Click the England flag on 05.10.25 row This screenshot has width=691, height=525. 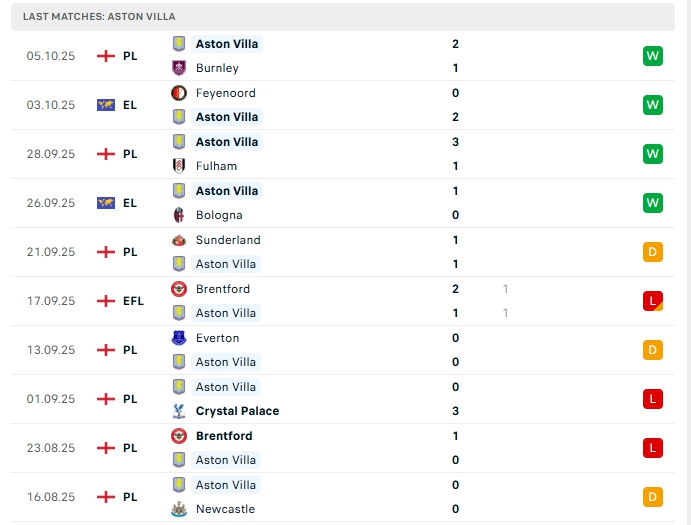(x=105, y=56)
